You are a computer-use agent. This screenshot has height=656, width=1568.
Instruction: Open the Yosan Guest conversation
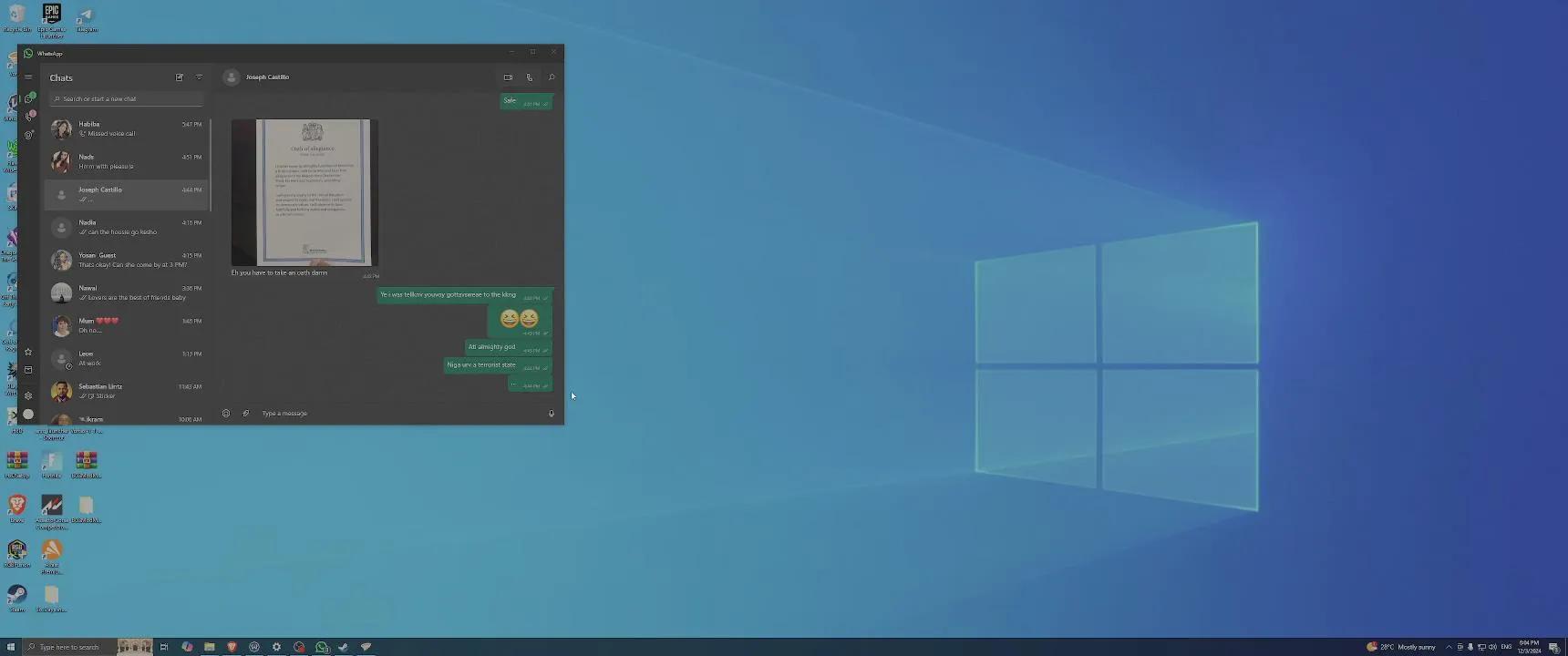click(x=127, y=260)
